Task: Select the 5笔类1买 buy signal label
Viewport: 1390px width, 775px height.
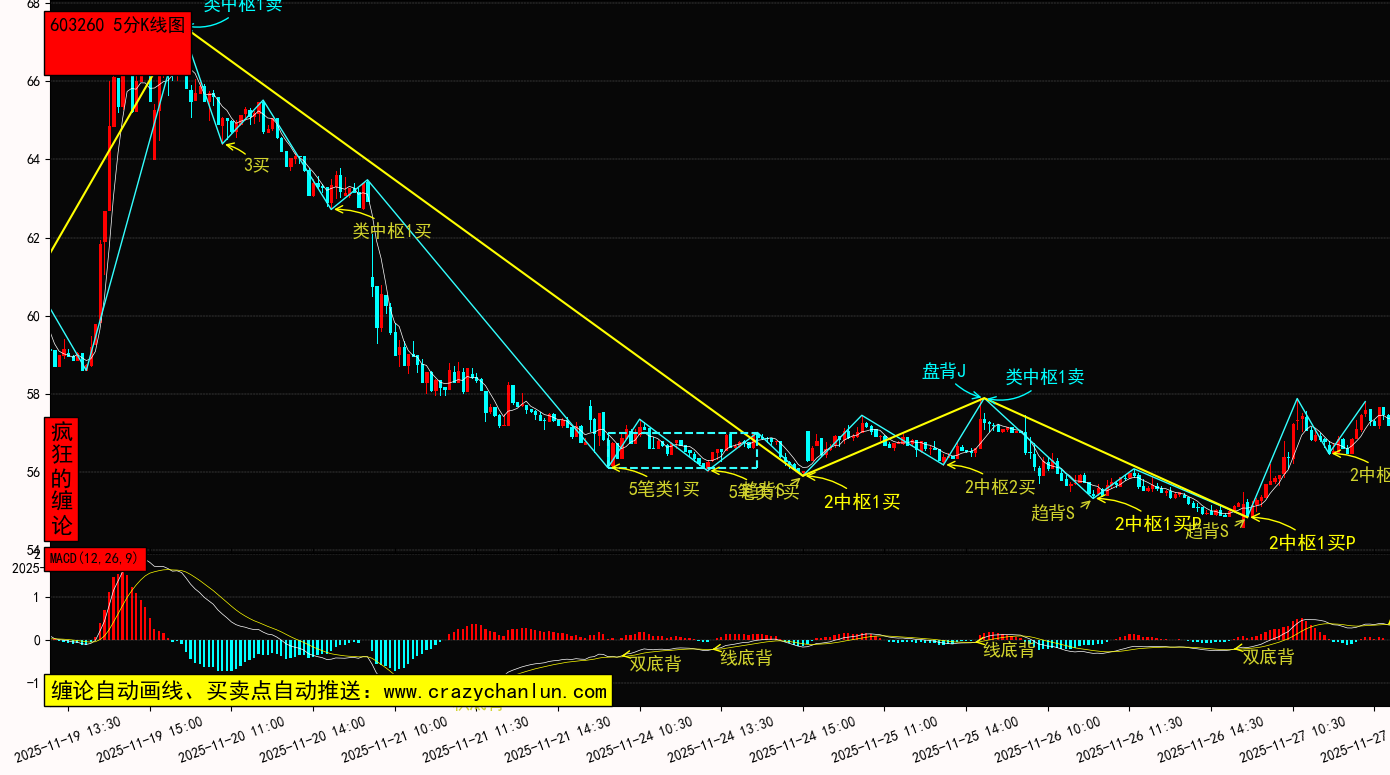Action: tap(664, 489)
